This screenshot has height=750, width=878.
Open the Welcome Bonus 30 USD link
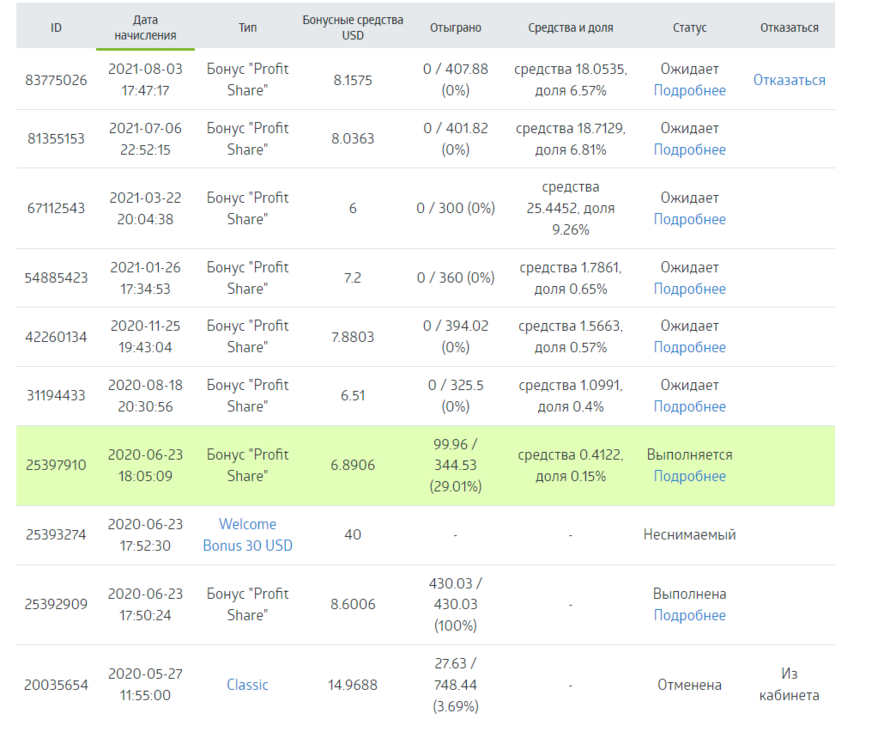pyautogui.click(x=247, y=535)
